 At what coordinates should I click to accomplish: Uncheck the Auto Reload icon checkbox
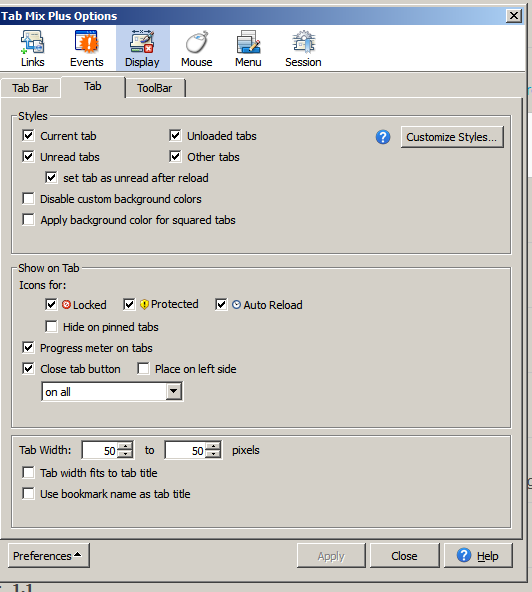click(221, 304)
